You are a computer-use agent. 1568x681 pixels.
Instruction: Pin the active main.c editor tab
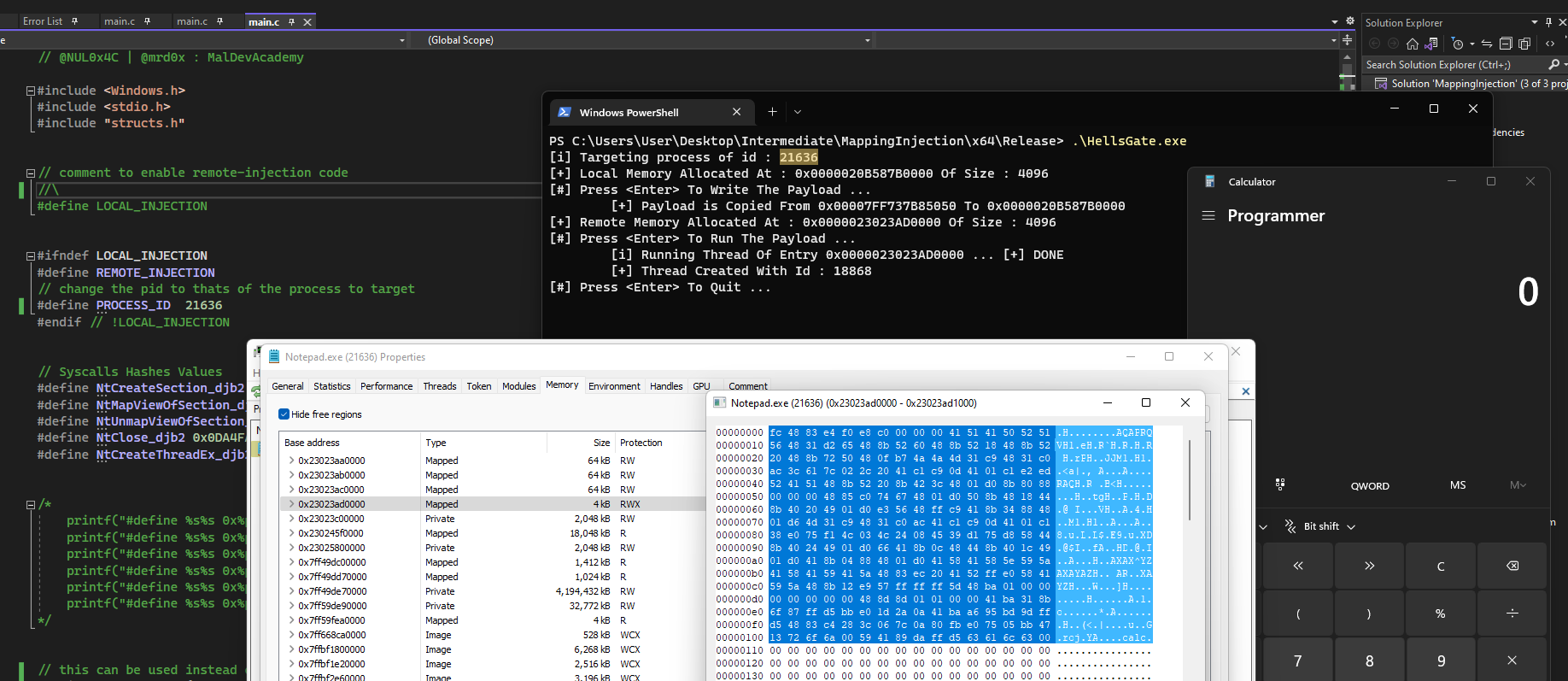pyautogui.click(x=292, y=22)
